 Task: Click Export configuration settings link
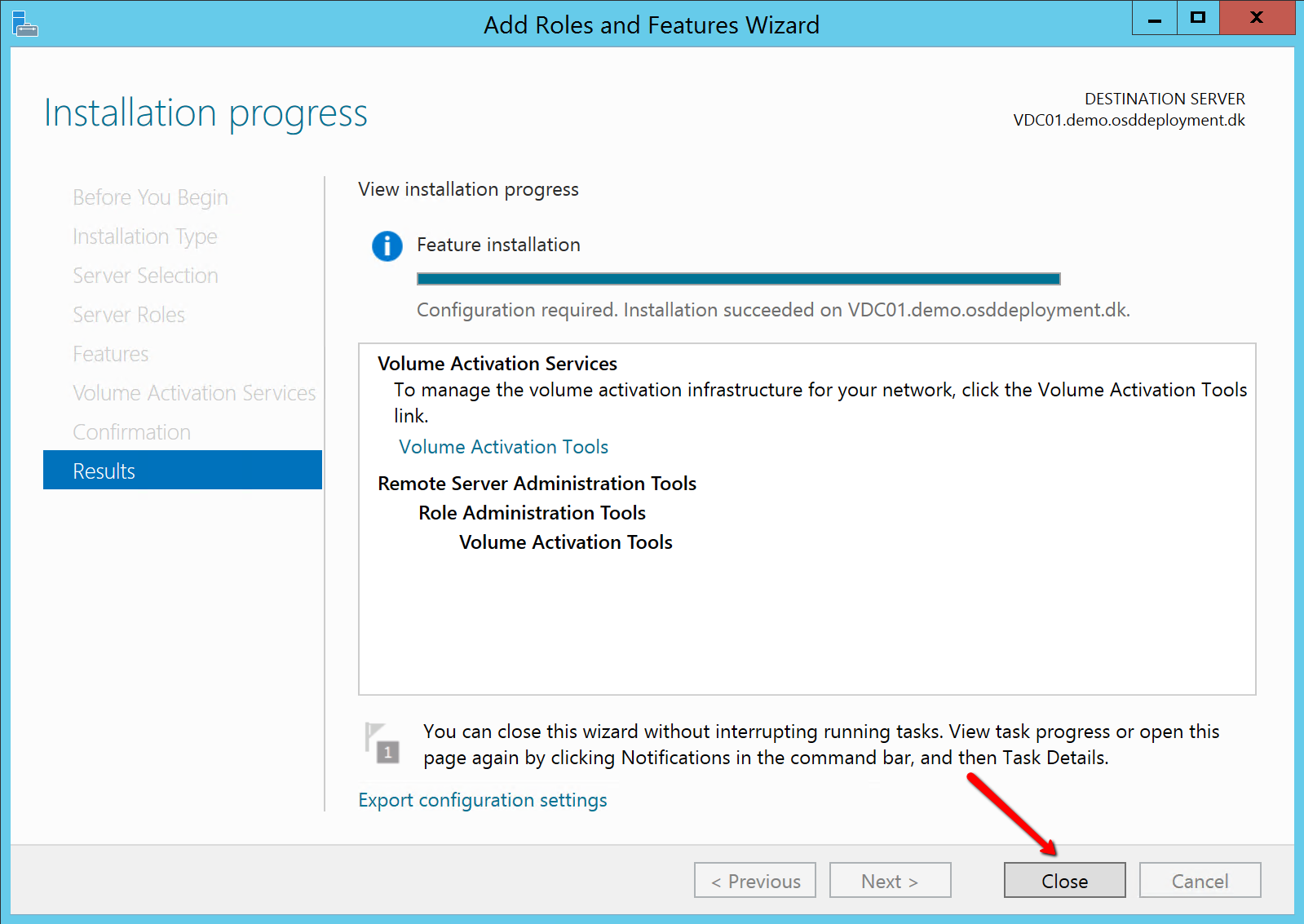pos(483,800)
